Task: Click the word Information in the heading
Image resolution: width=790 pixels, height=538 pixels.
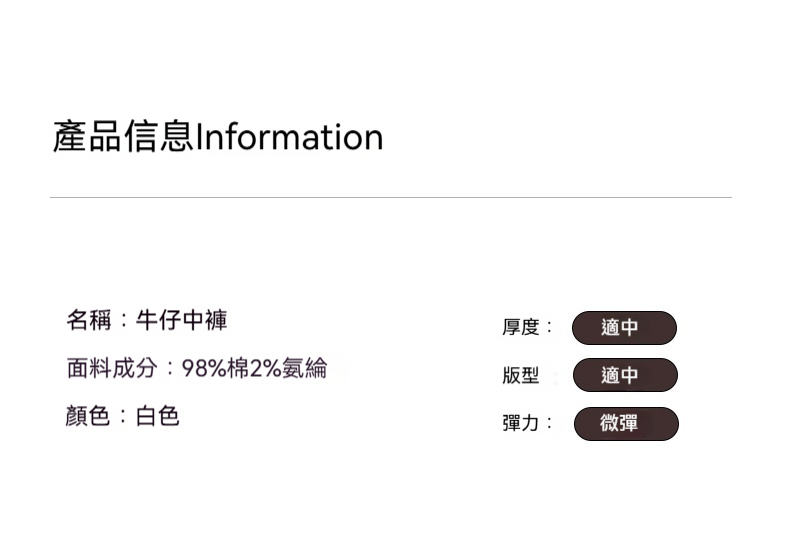Action: coord(289,137)
